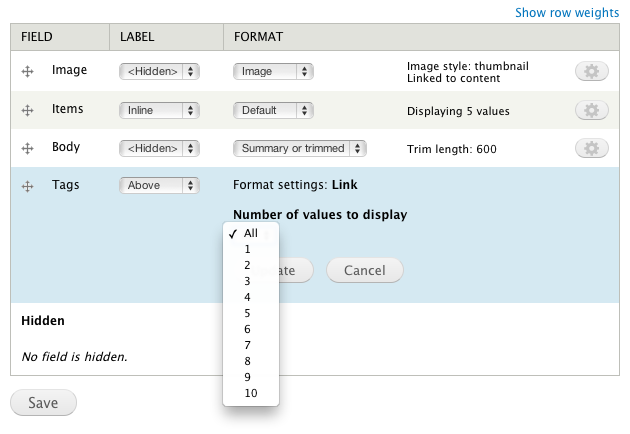Select All in the values list
The image size is (630, 434).
pyautogui.click(x=251, y=233)
